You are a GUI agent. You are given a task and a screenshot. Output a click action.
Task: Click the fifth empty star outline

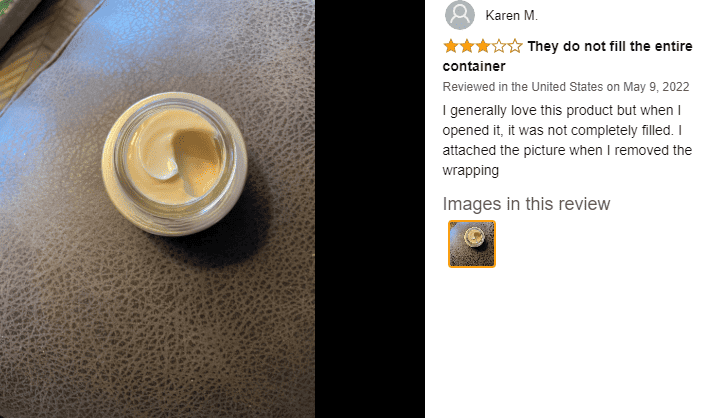515,46
